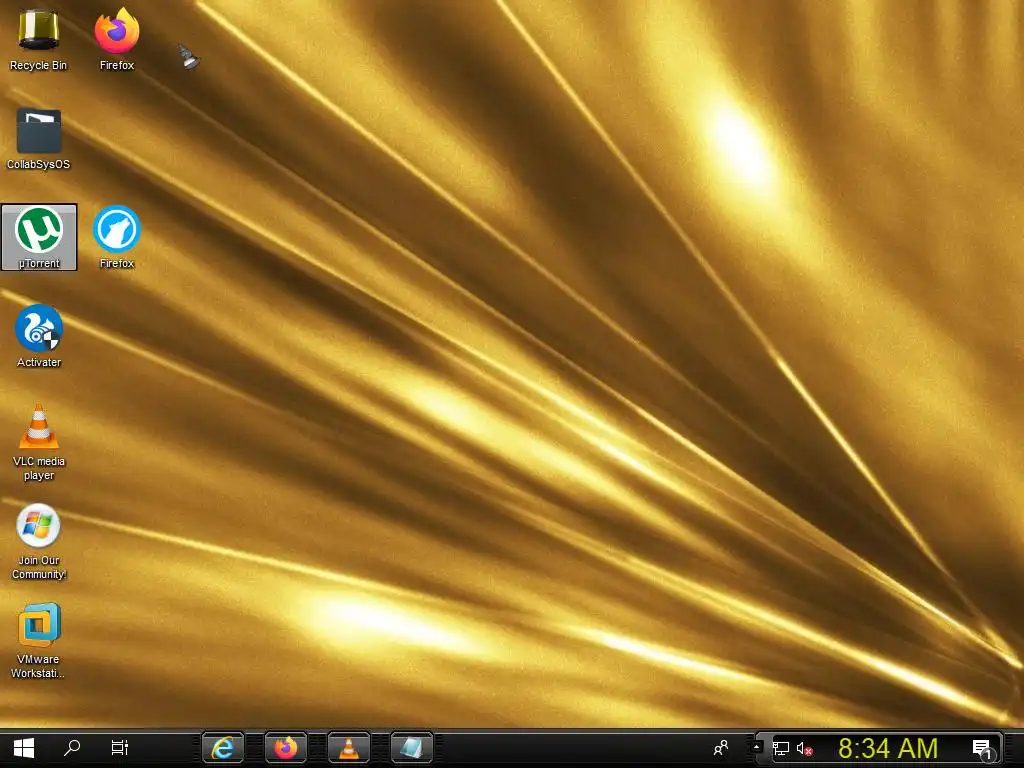This screenshot has height=768, width=1024.
Task: Click the muted volume tray icon
Action: click(x=805, y=748)
